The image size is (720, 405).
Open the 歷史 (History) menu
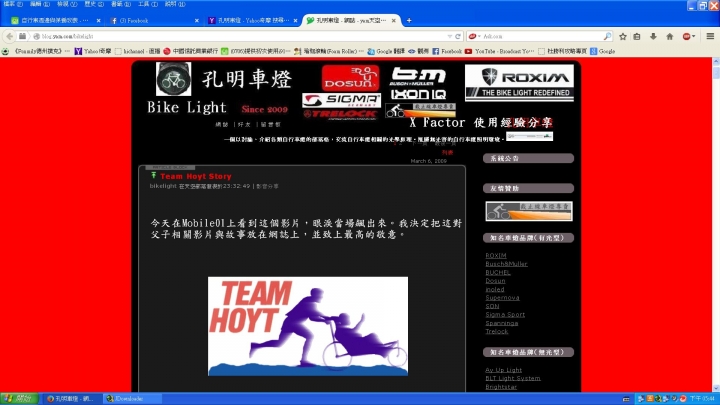94,4
